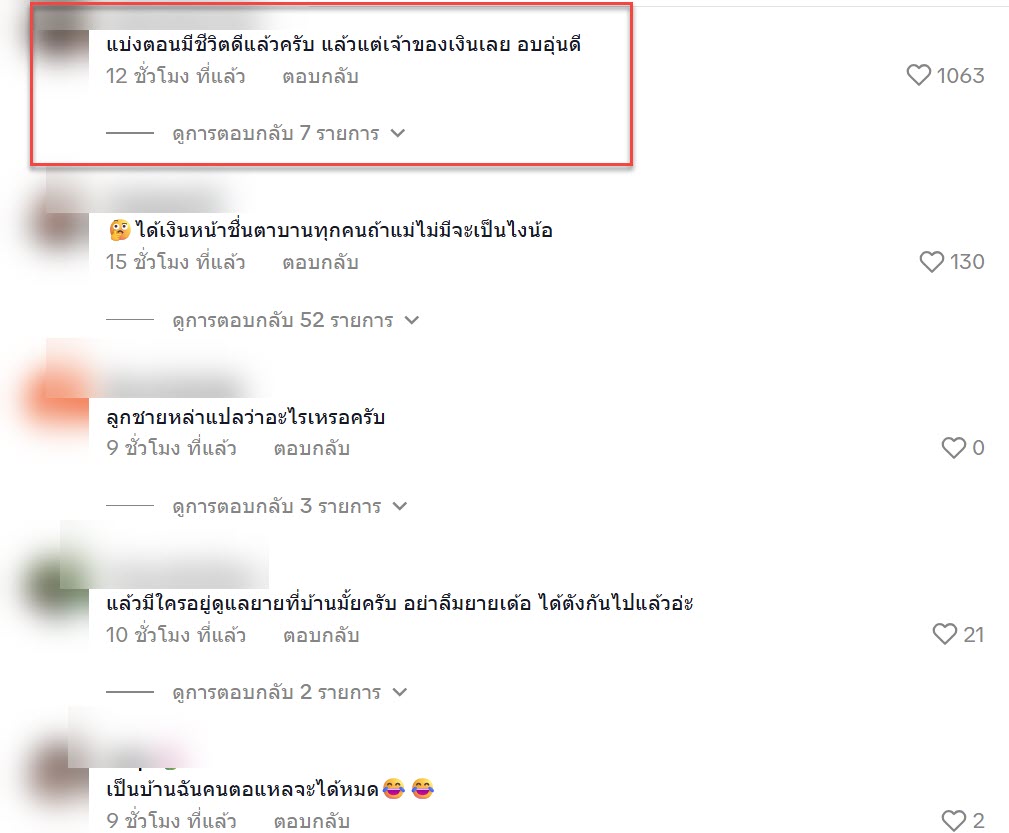Reply to the 12-hour-old comment
1009x833 pixels.
tap(320, 77)
